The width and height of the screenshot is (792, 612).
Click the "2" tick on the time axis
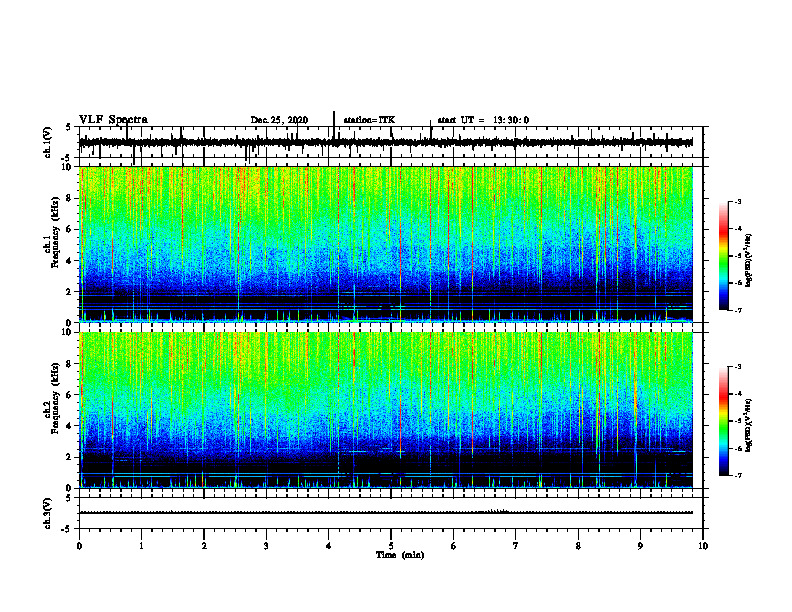tap(204, 546)
